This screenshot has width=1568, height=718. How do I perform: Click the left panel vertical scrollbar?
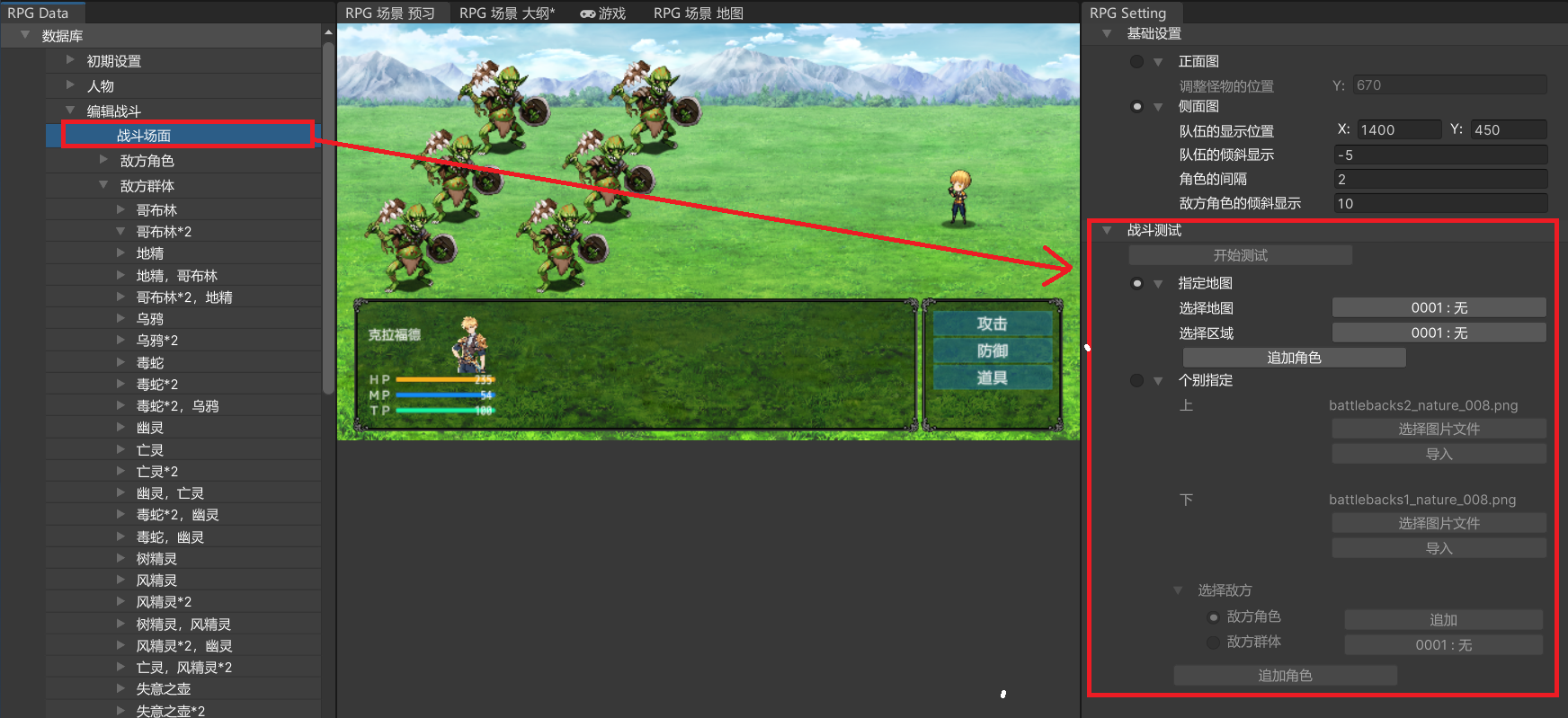coord(328,216)
